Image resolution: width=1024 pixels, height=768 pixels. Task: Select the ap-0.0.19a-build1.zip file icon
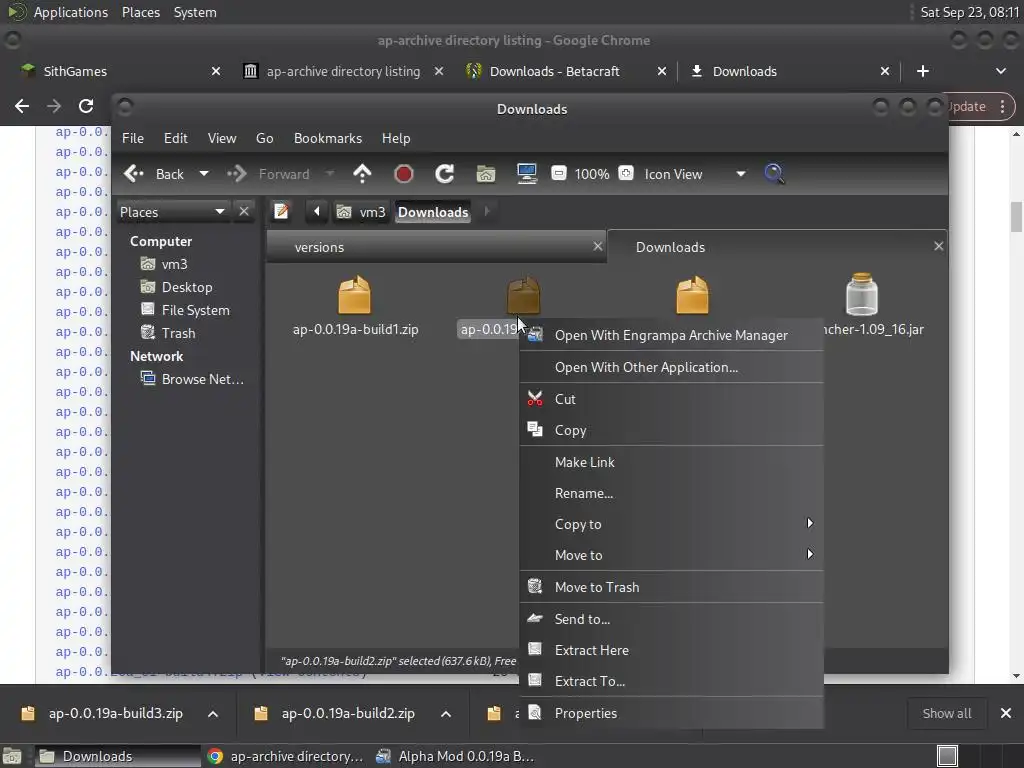[x=355, y=295]
